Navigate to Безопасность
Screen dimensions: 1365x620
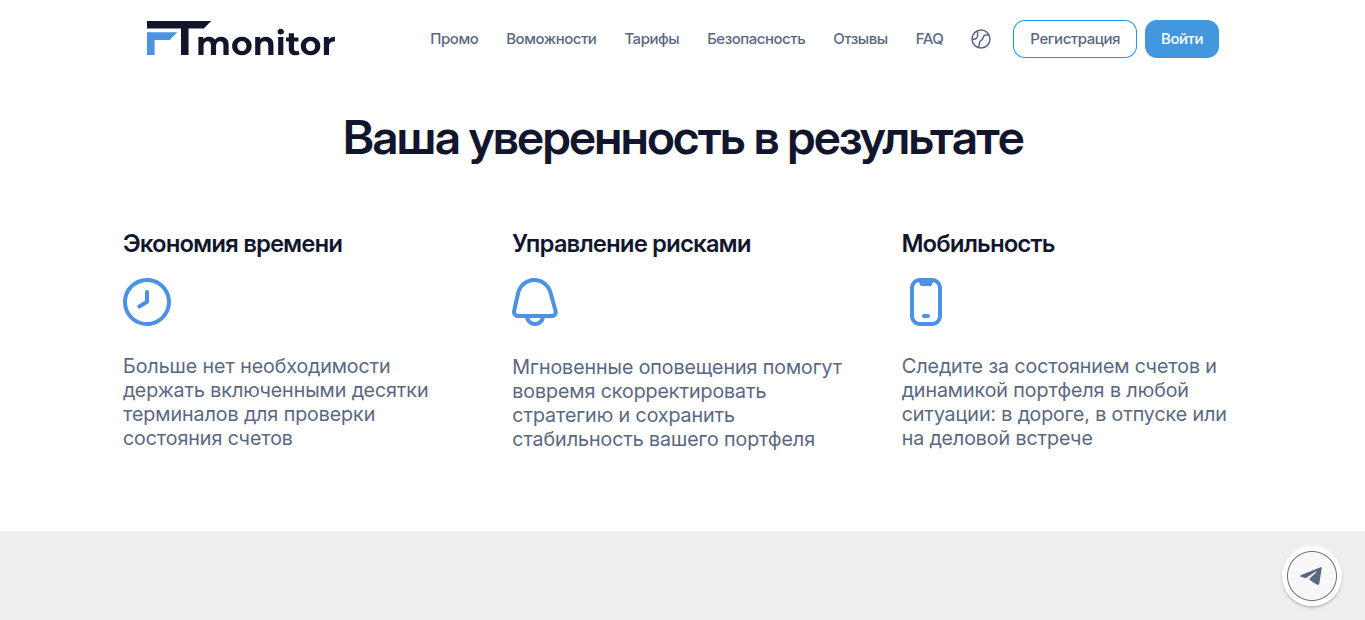click(756, 39)
